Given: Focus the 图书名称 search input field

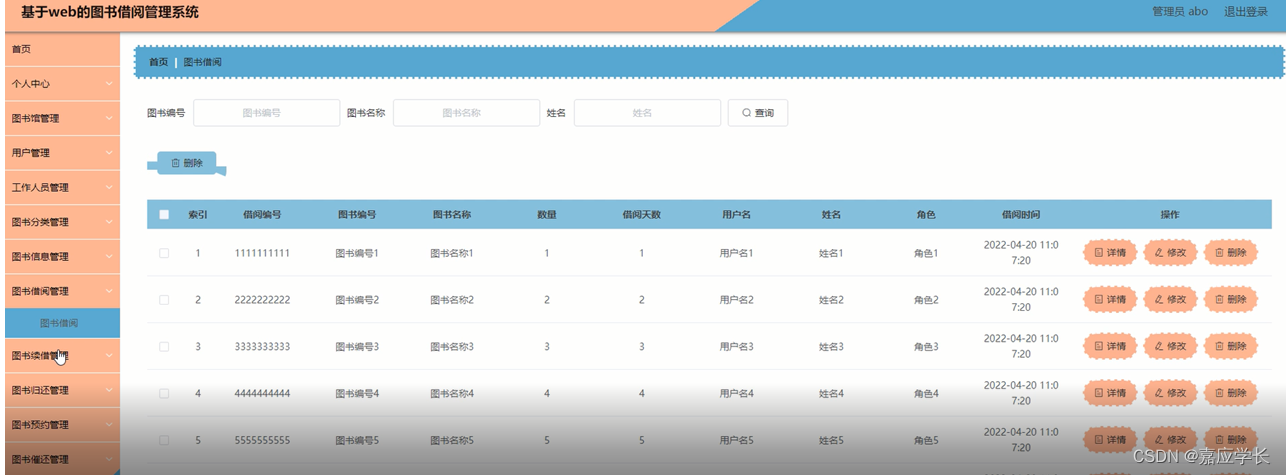Looking at the screenshot, I should (x=466, y=113).
